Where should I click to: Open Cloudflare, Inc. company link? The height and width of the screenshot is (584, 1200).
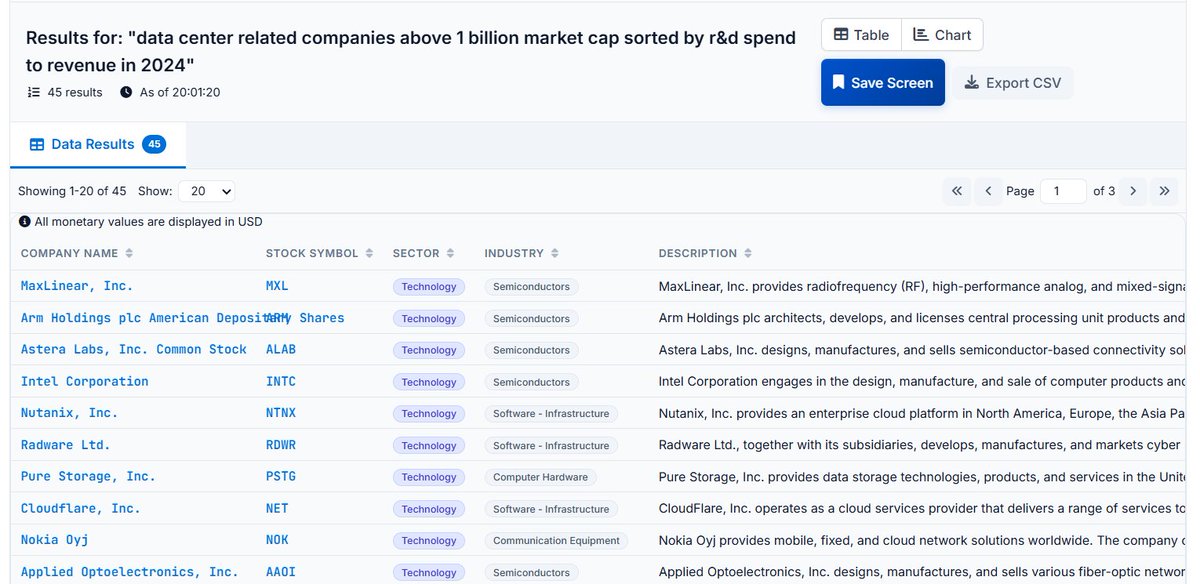81,509
